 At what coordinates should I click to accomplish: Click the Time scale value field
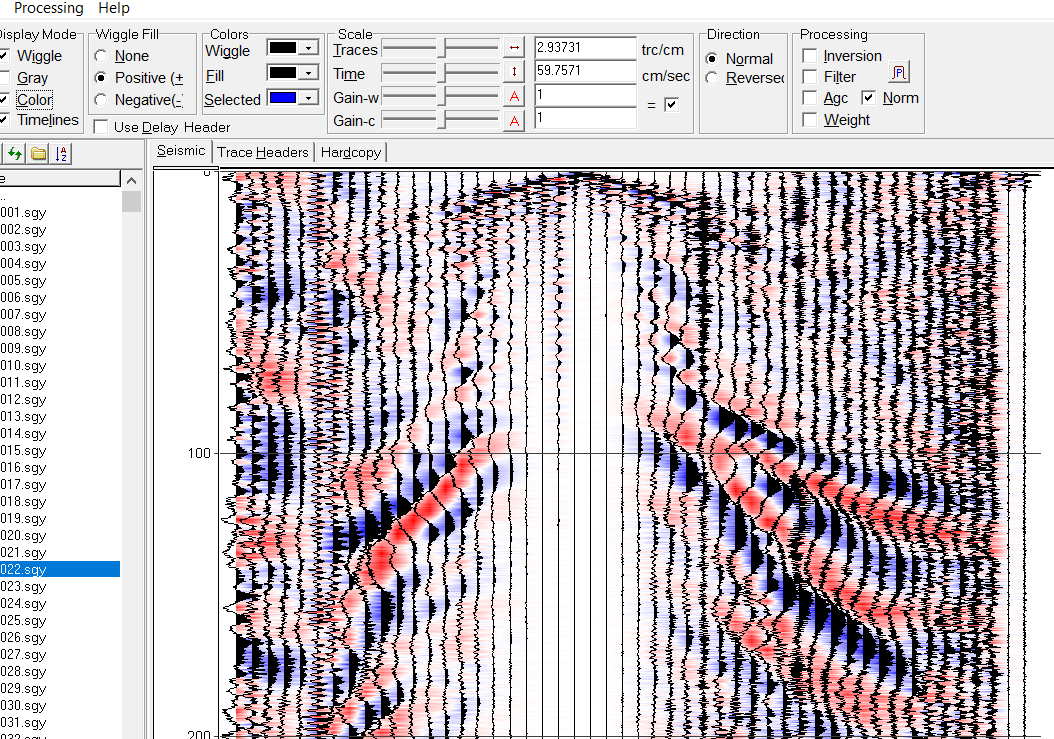pos(585,72)
